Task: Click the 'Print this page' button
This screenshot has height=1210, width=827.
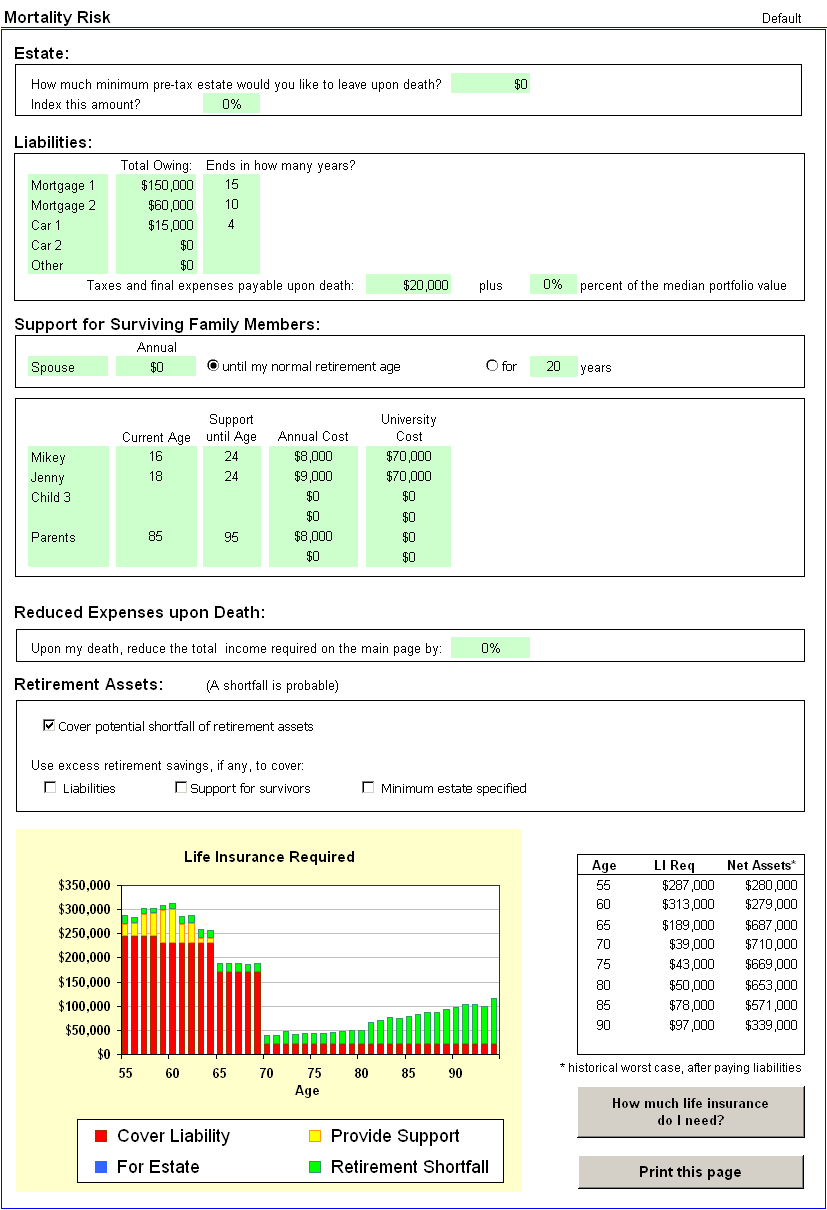Action: tap(690, 1172)
